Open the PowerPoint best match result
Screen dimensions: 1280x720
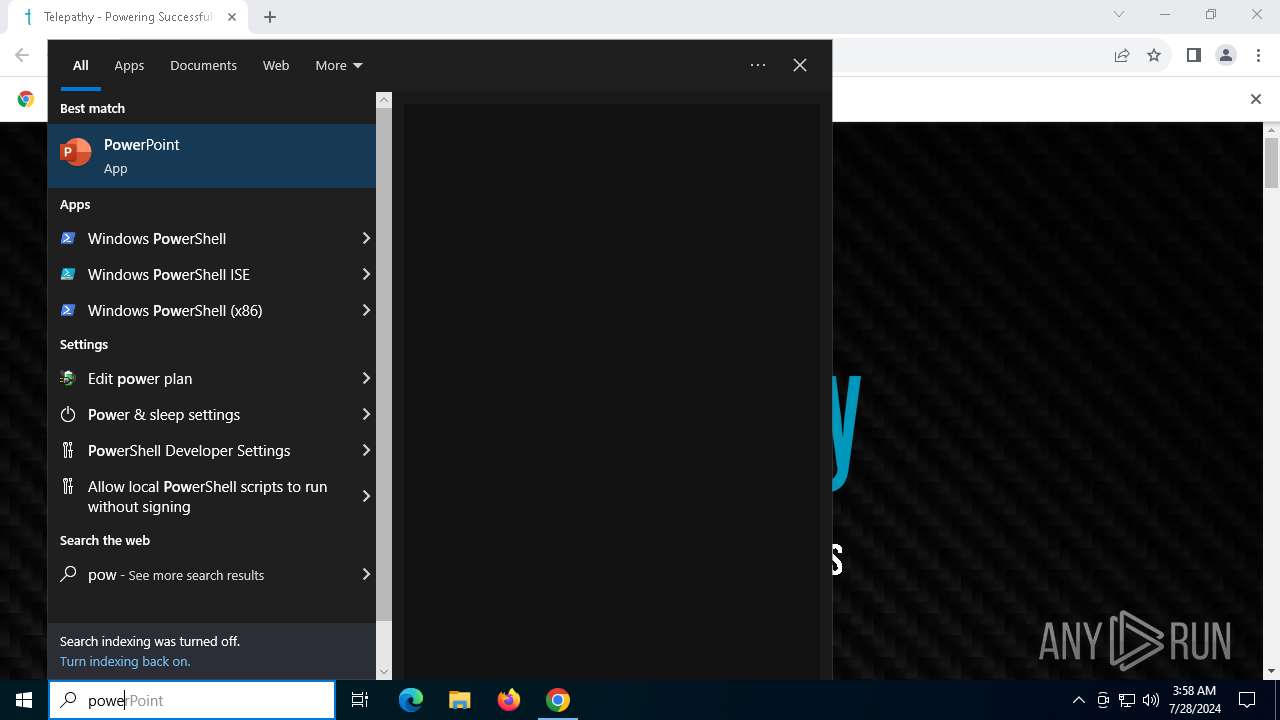[x=211, y=156]
